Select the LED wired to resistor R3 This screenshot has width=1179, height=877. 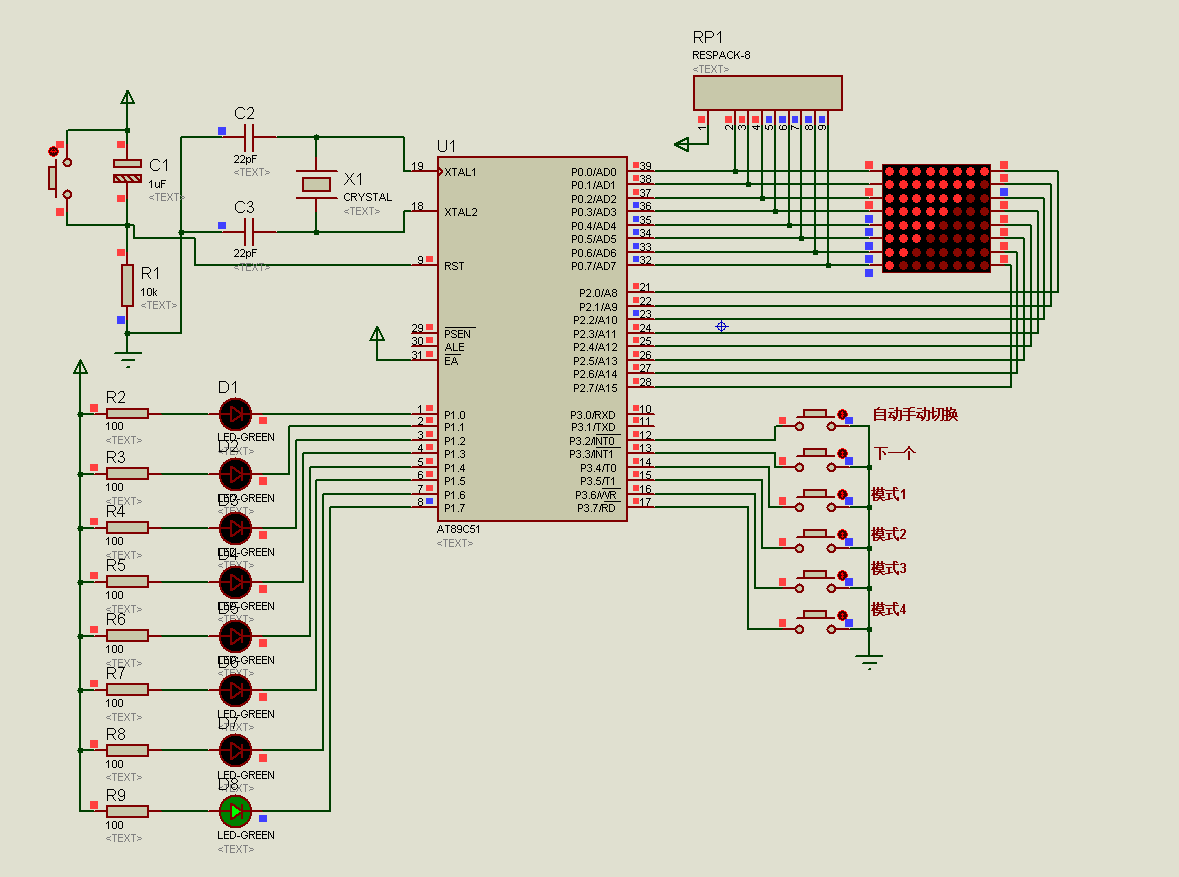tap(235, 474)
